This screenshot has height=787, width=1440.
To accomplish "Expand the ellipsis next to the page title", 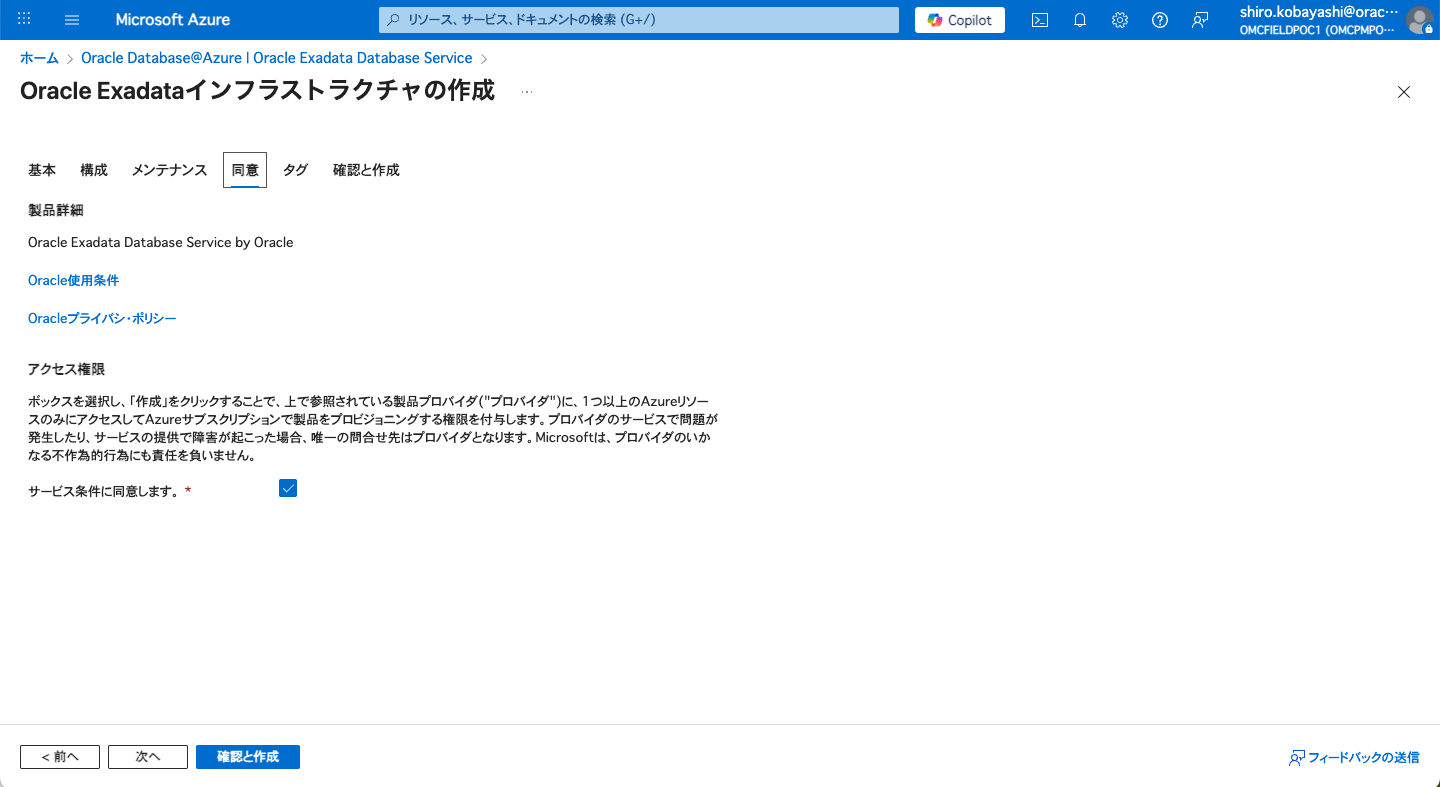I will tap(527, 91).
